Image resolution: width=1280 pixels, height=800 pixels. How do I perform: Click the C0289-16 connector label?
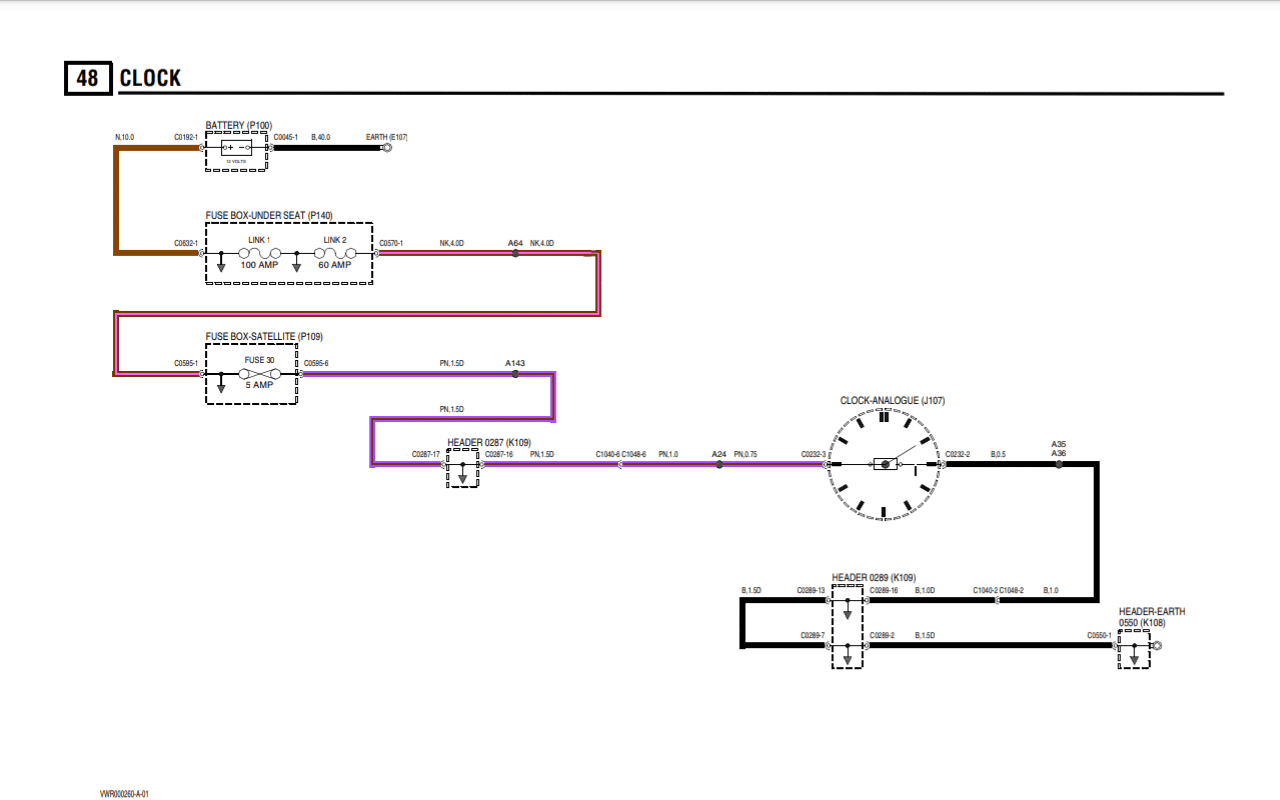[884, 590]
